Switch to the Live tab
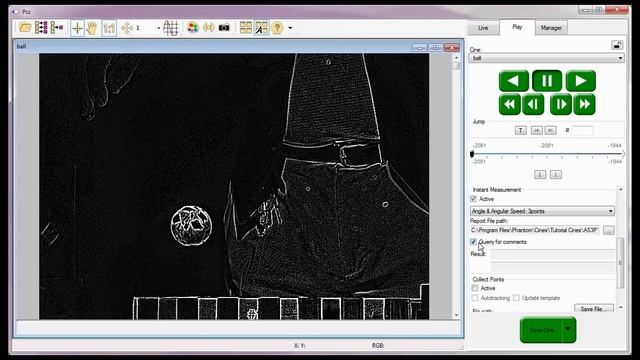 click(x=483, y=28)
